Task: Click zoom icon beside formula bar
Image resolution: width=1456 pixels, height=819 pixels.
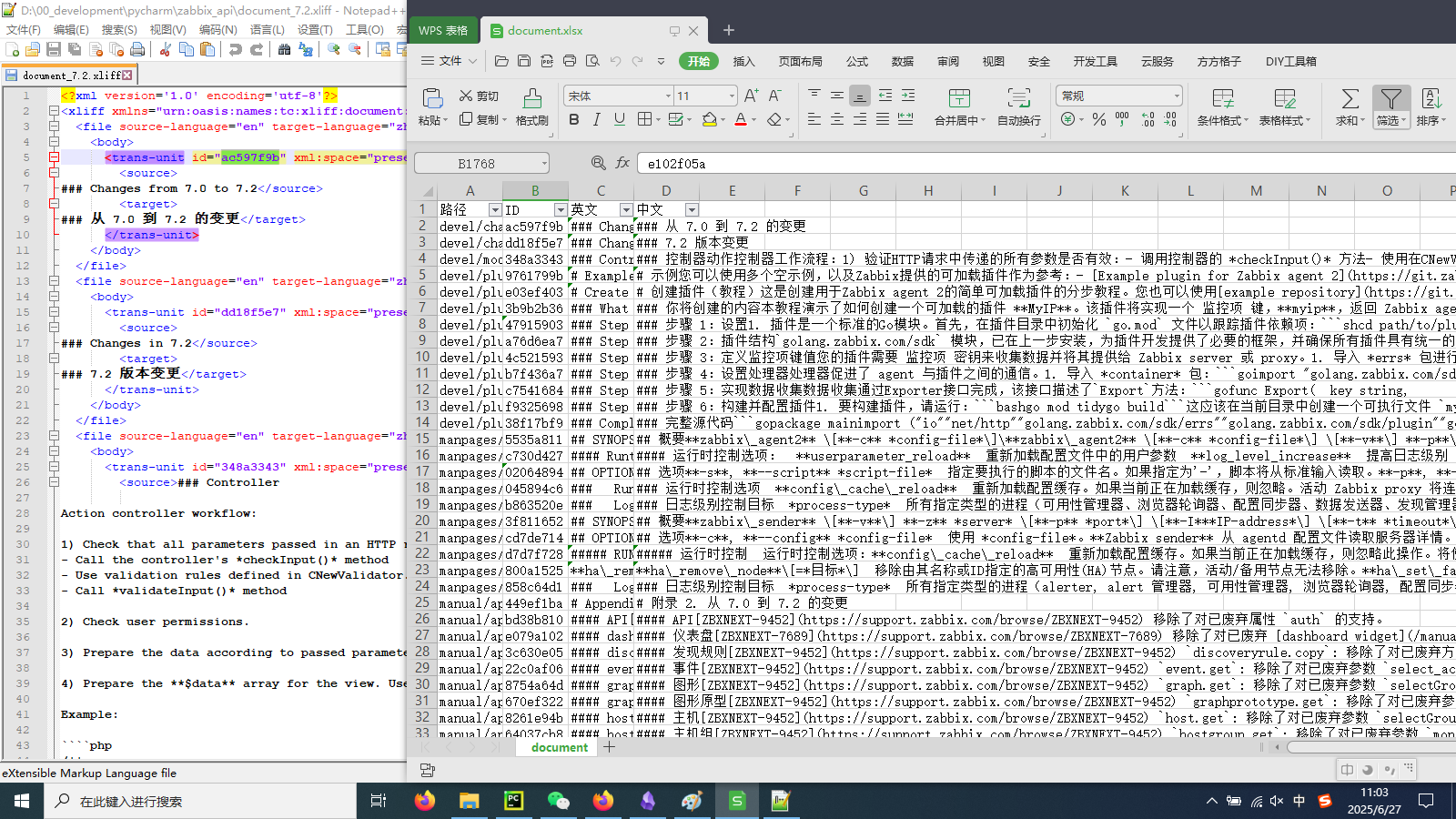Action: pyautogui.click(x=598, y=163)
